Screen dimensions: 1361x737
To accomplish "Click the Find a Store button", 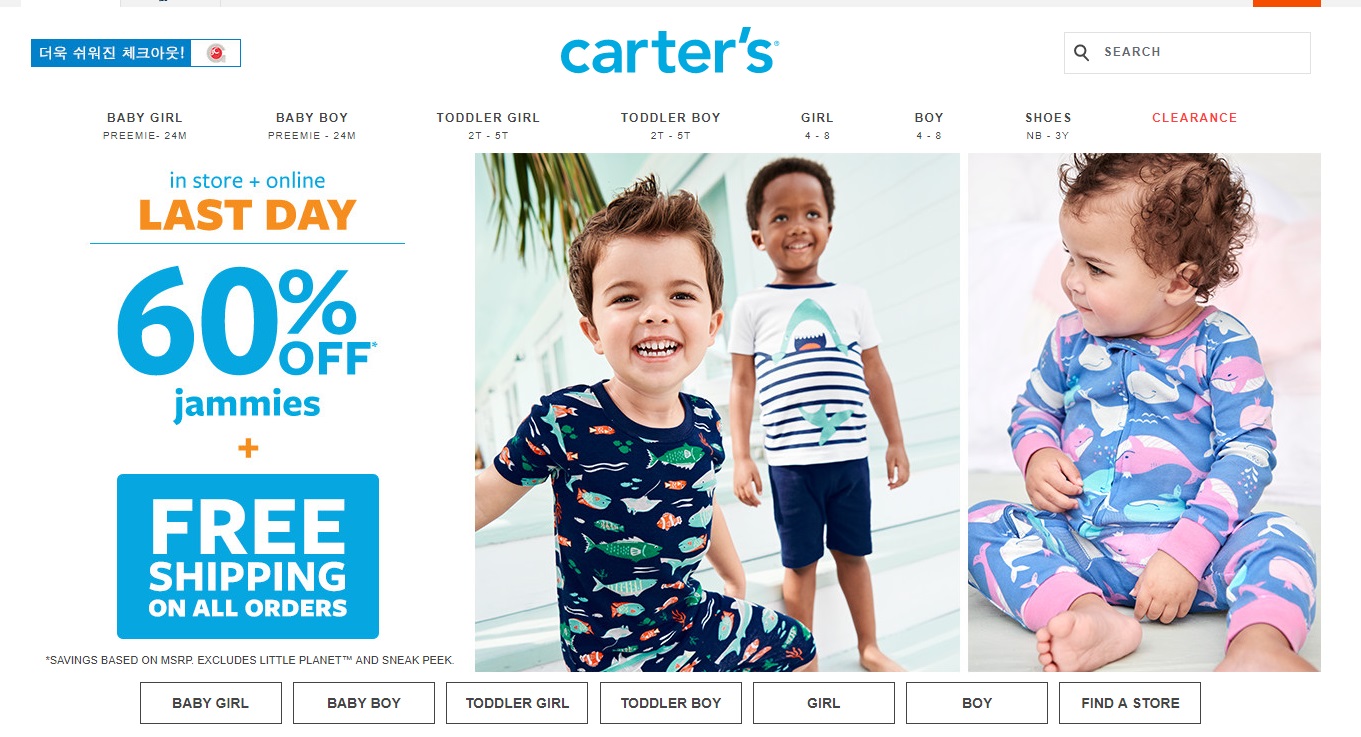I will 1130,703.
